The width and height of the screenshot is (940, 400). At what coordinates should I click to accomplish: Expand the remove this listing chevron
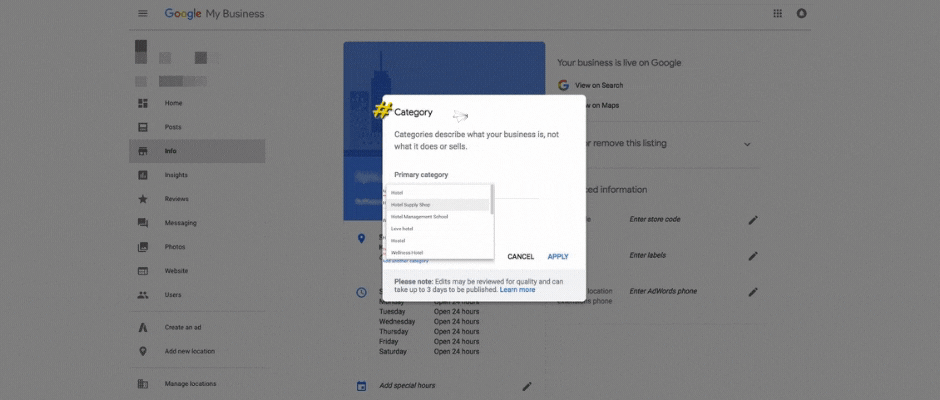click(x=747, y=145)
